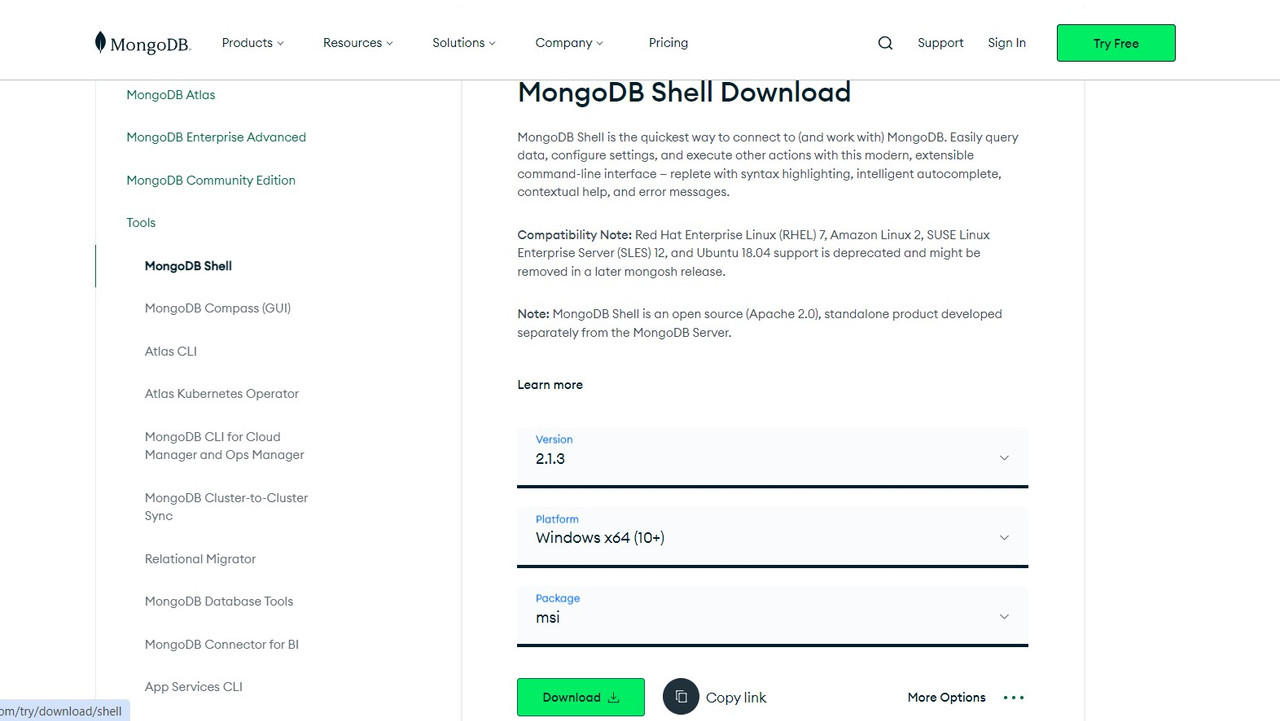
Task: Open the Solutions menu
Action: [464, 43]
